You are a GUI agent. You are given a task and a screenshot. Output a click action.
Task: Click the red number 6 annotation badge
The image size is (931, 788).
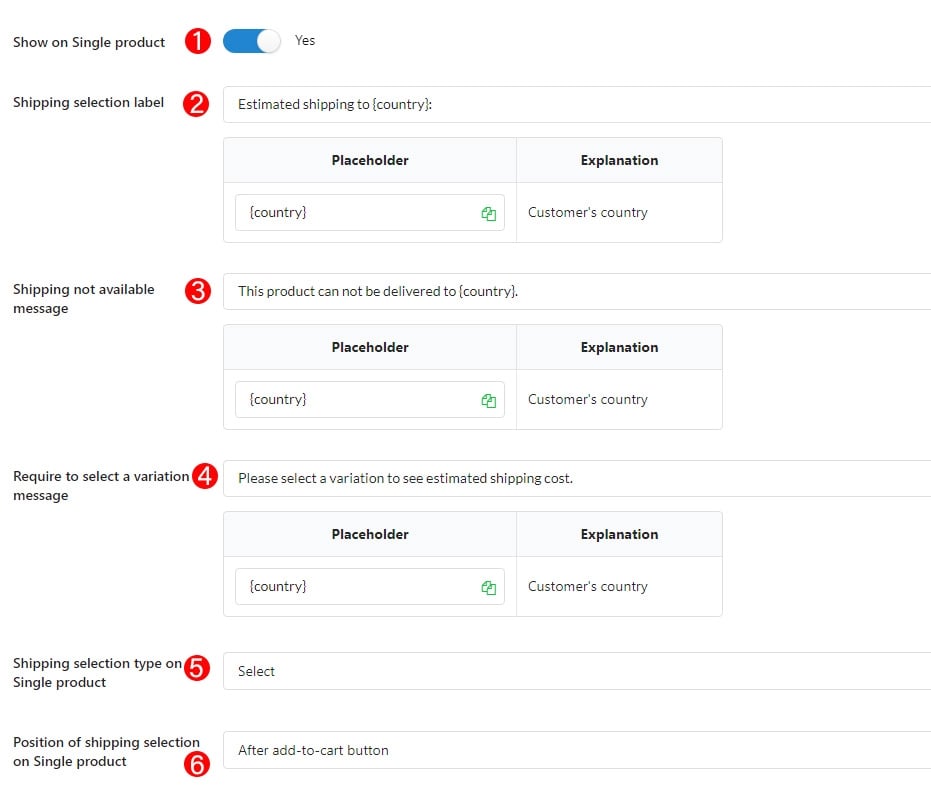pos(197,764)
